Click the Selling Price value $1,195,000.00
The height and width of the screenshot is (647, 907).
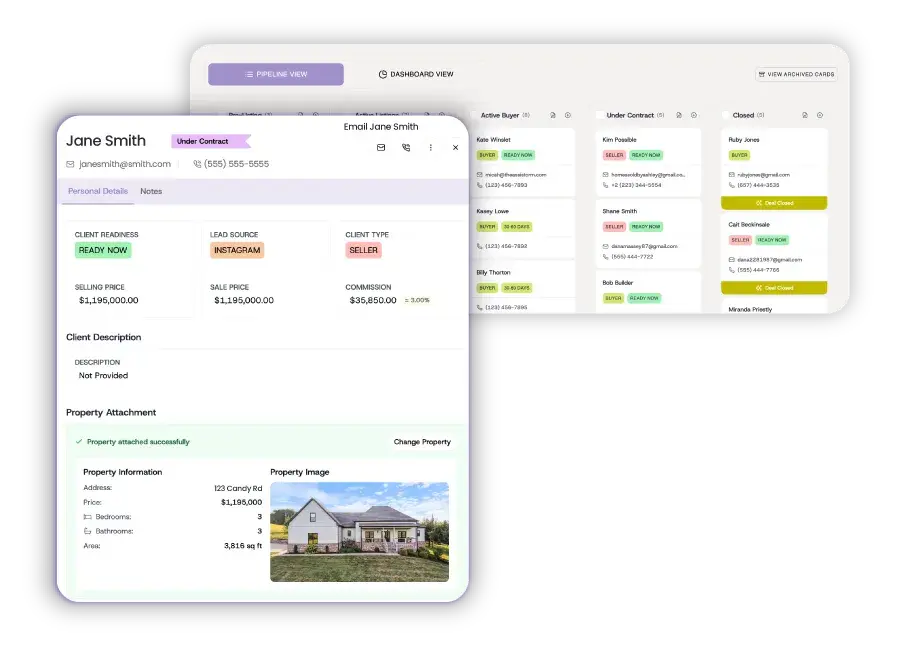tap(109, 300)
